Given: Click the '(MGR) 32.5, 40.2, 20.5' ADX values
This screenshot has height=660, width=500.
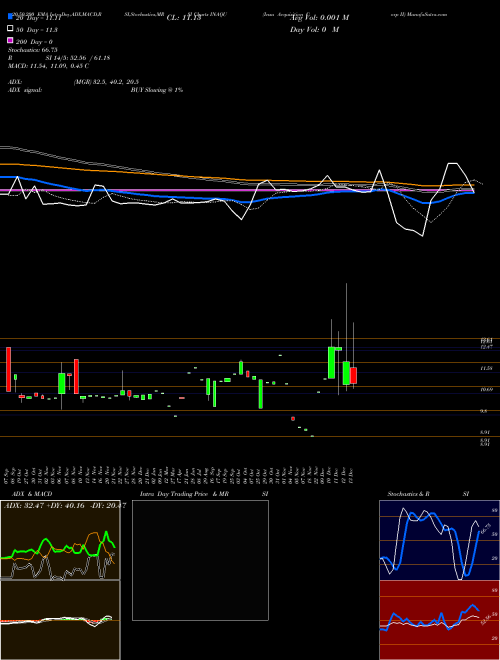Looking at the screenshot, I should [106, 82].
